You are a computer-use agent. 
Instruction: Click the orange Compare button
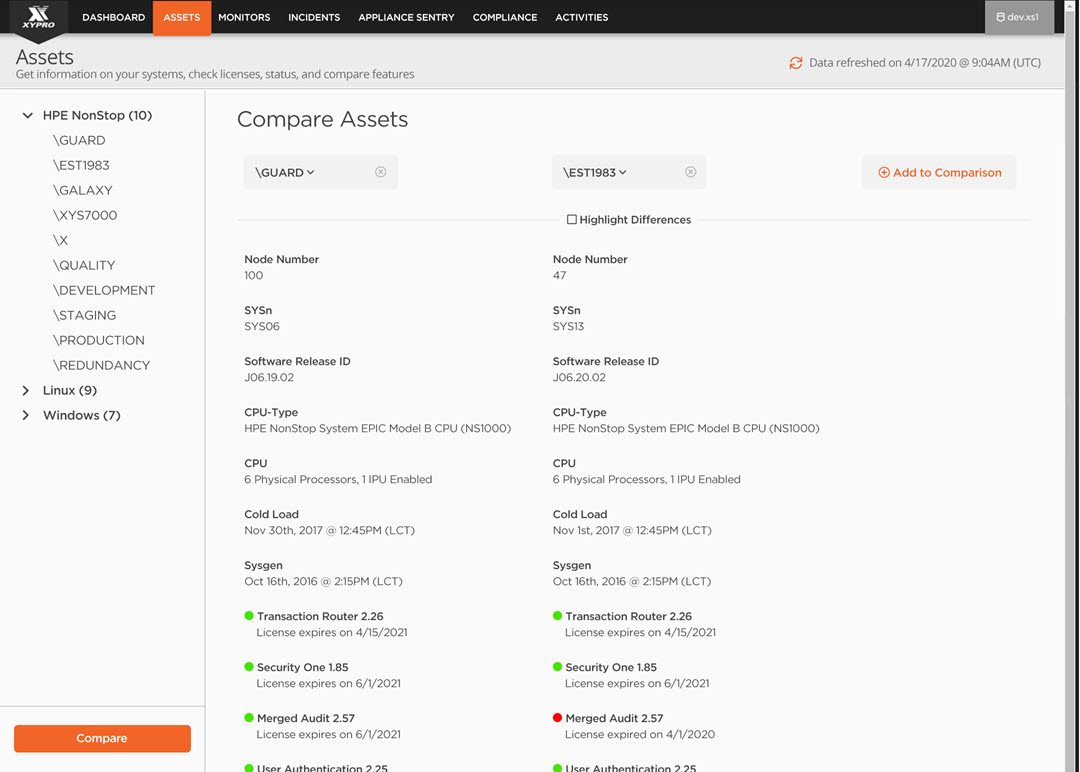click(102, 738)
